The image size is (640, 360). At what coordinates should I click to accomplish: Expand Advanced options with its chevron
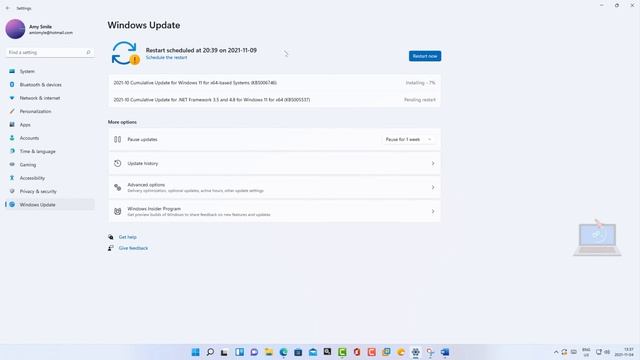tap(433, 187)
